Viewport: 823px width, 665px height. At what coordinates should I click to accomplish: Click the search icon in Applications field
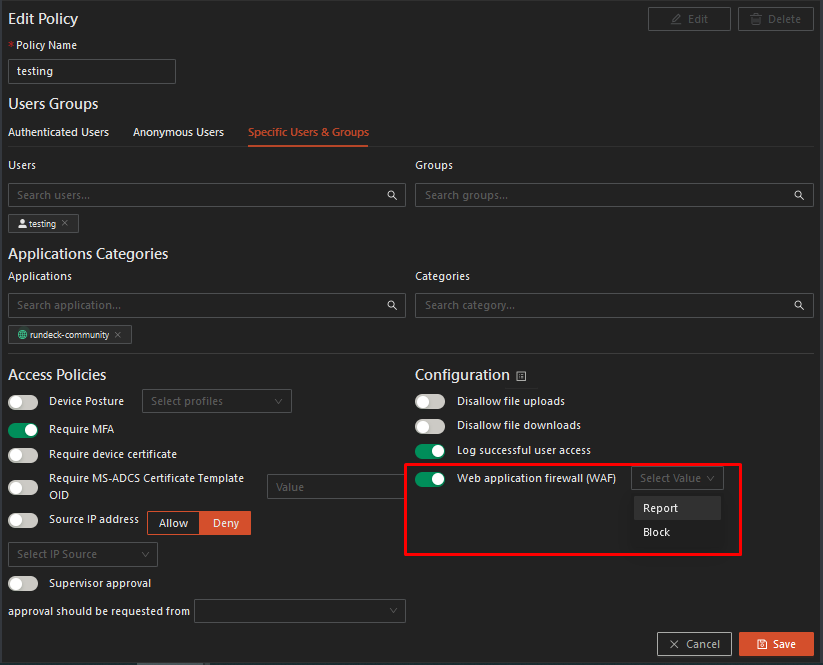click(392, 305)
